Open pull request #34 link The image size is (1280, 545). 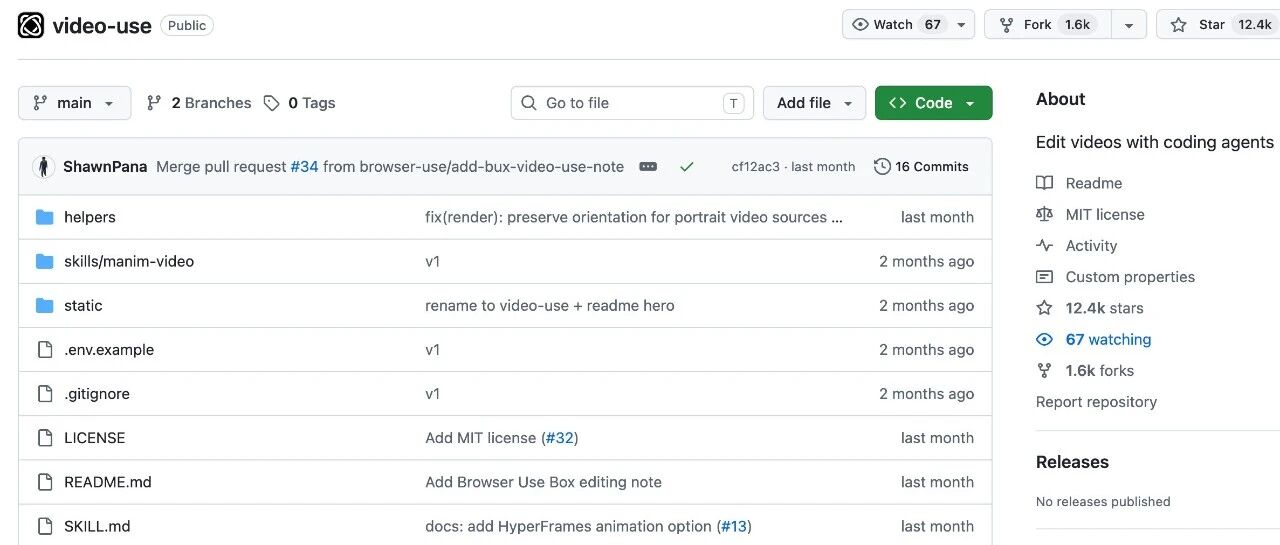[x=304, y=167]
